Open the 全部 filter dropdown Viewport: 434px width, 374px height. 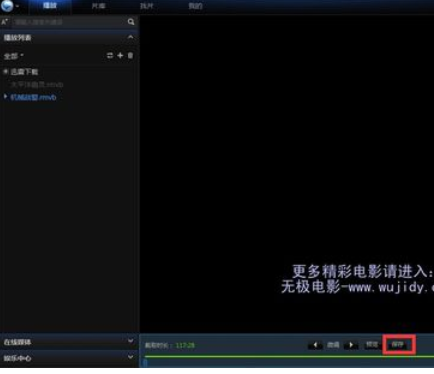pyautogui.click(x=13, y=56)
